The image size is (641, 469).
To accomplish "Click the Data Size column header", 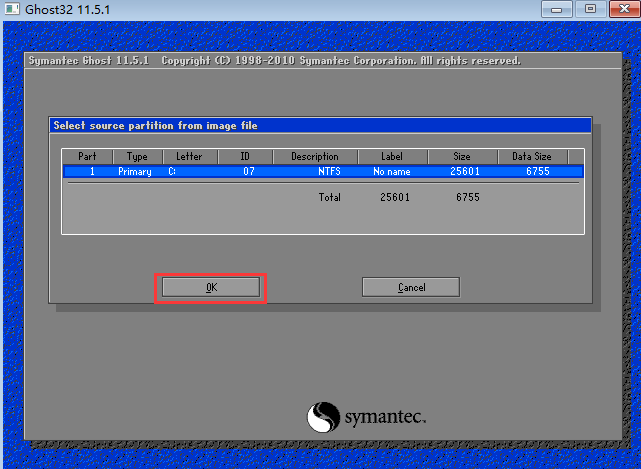I will point(532,157).
